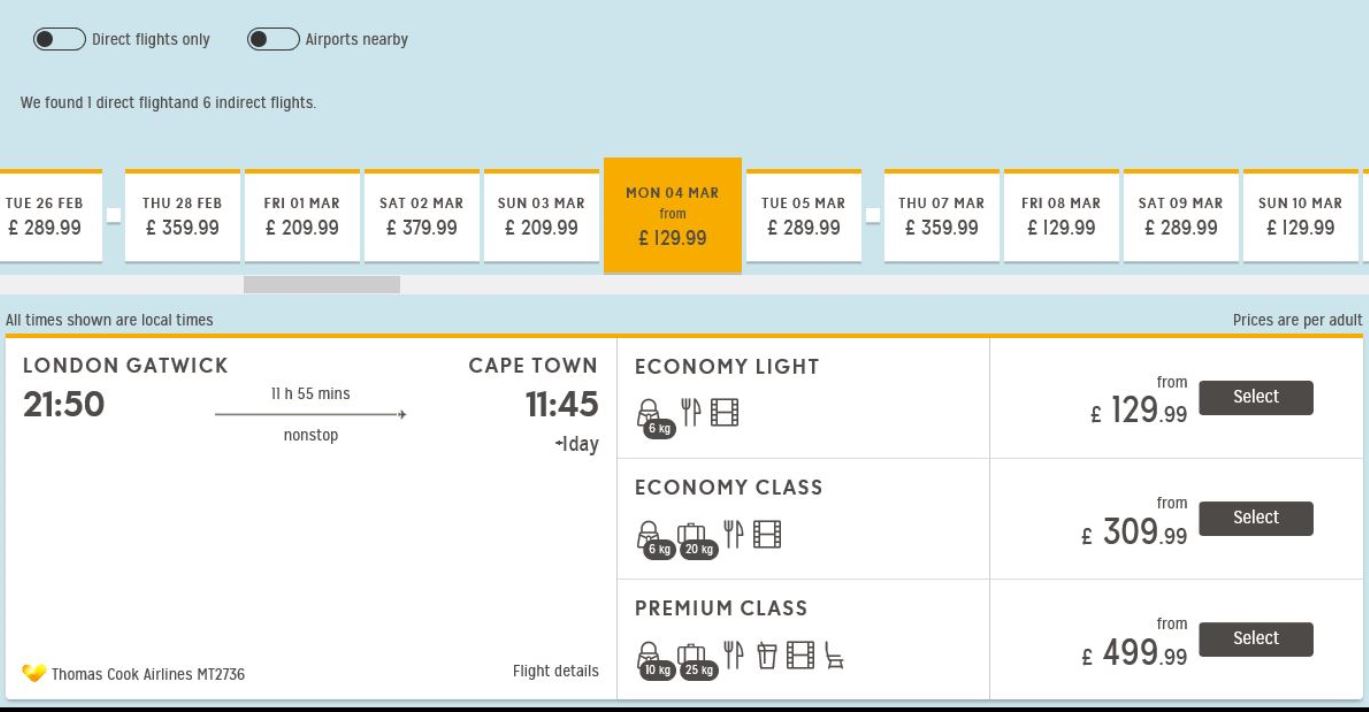Click the 25 kg baggage icon in Premium Class

pos(698,660)
